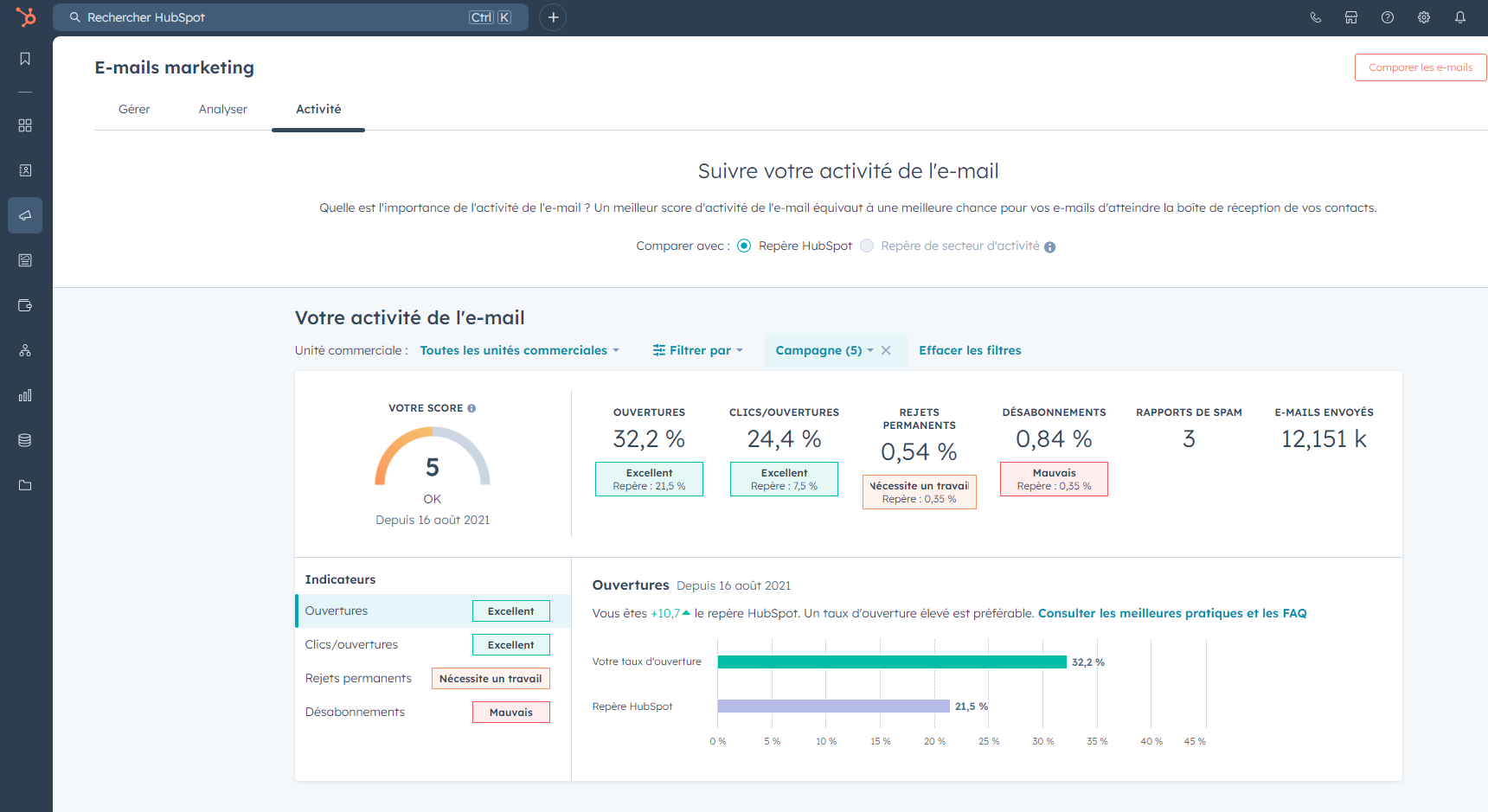Open the notifications bell icon
This screenshot has width=1488, height=812.
coord(1460,17)
